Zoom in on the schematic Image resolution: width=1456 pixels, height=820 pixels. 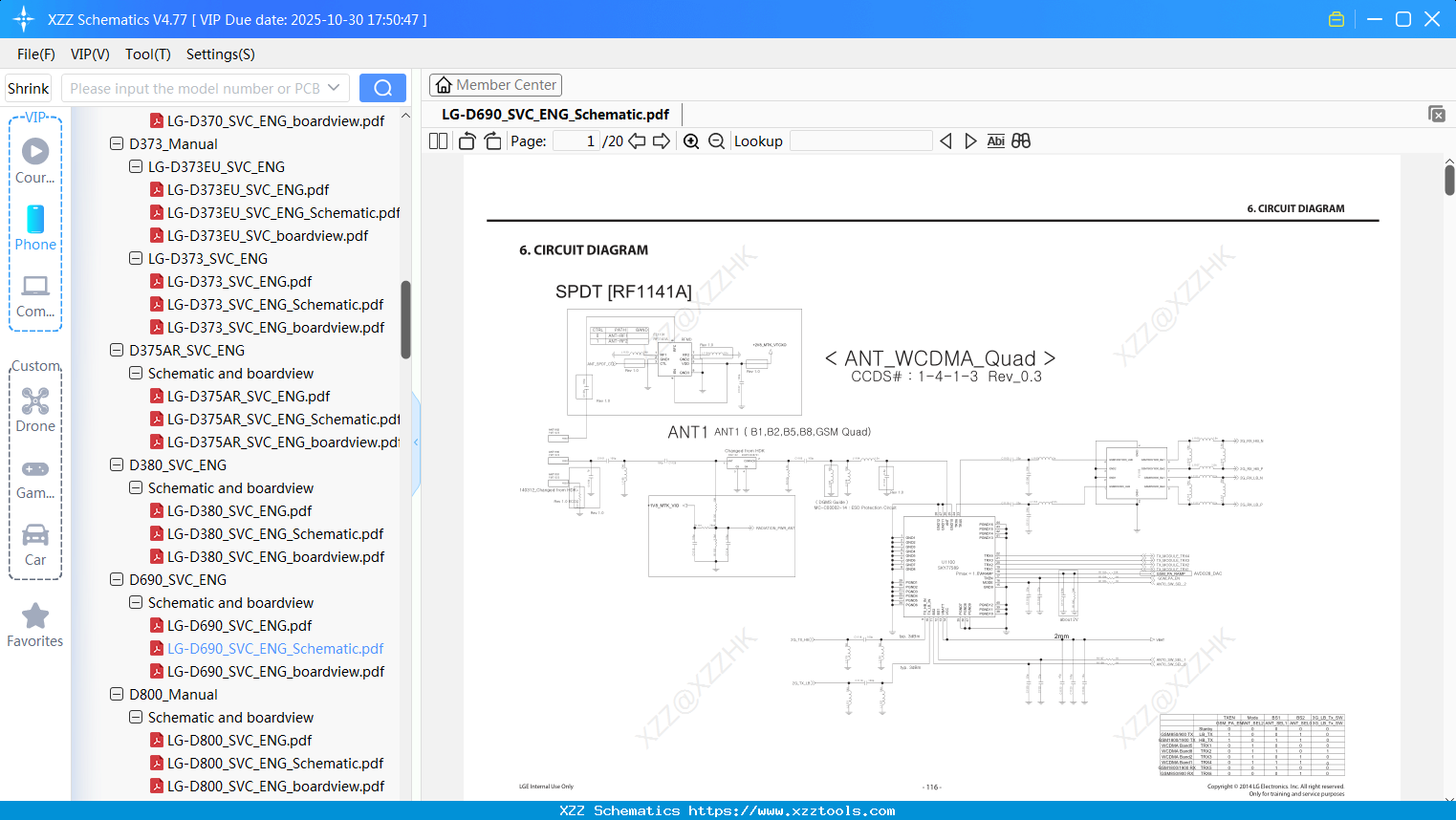(690, 140)
